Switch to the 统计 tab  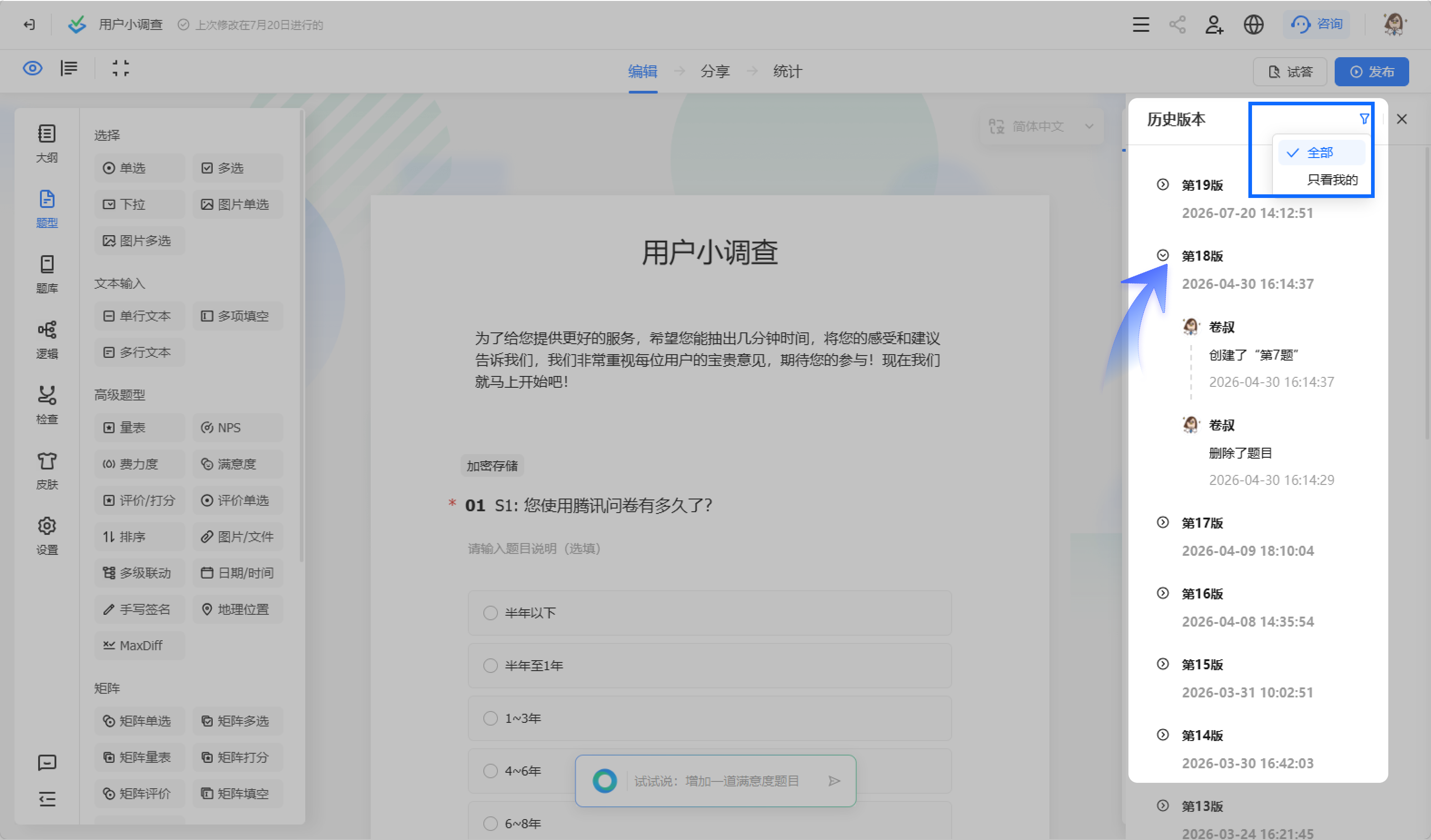788,72
